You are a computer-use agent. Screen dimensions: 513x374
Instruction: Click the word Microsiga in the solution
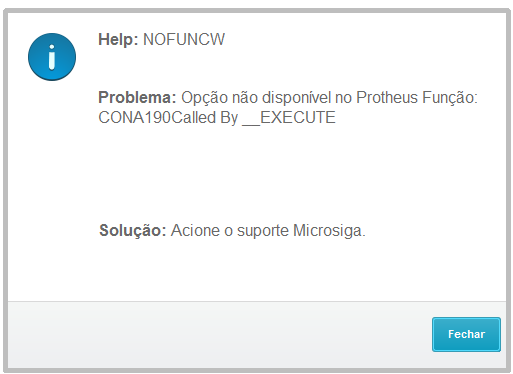pos(328,230)
